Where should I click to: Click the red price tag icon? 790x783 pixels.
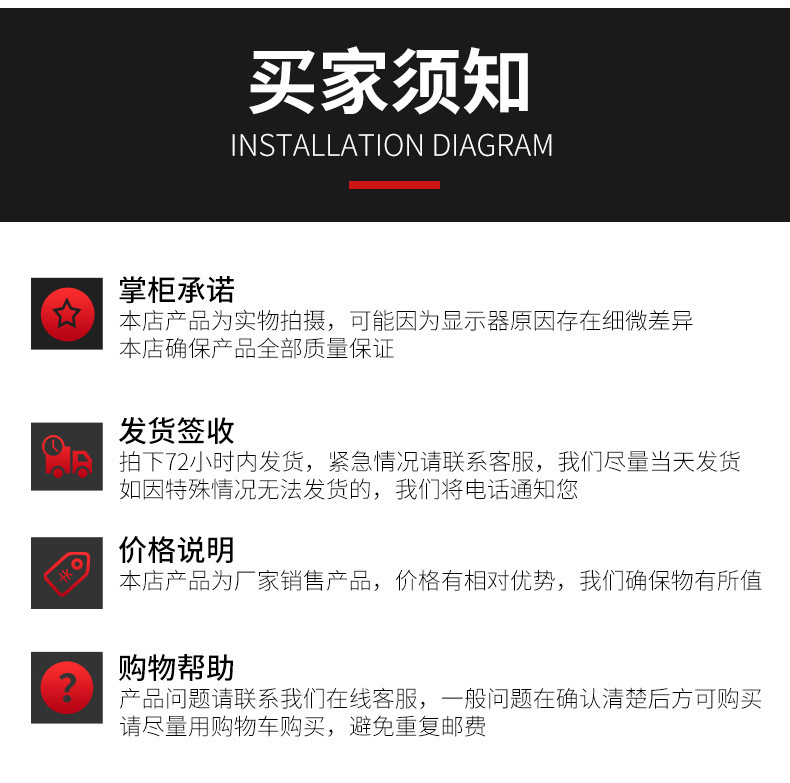click(x=67, y=573)
